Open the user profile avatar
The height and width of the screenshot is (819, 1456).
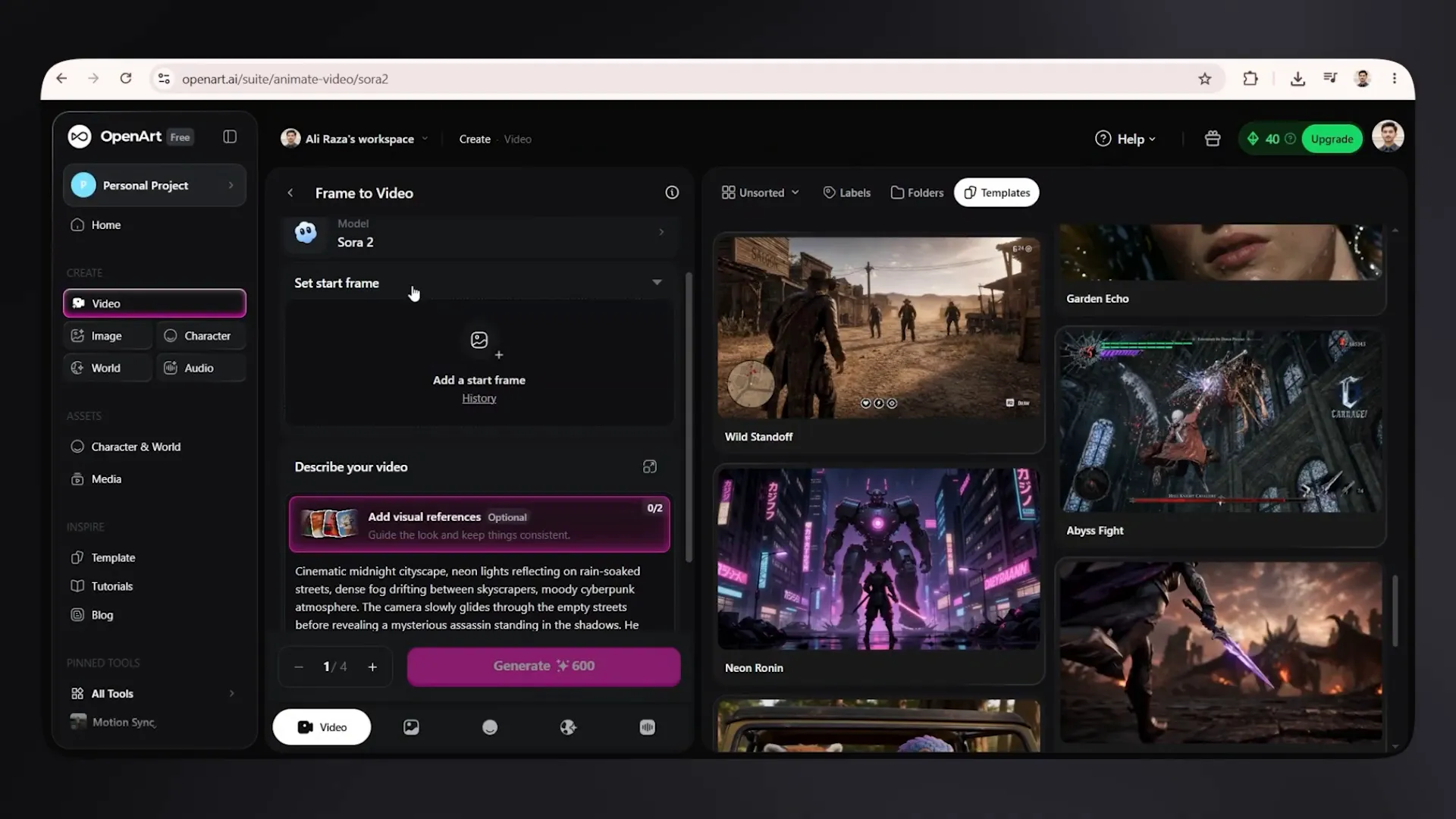[x=1388, y=136]
